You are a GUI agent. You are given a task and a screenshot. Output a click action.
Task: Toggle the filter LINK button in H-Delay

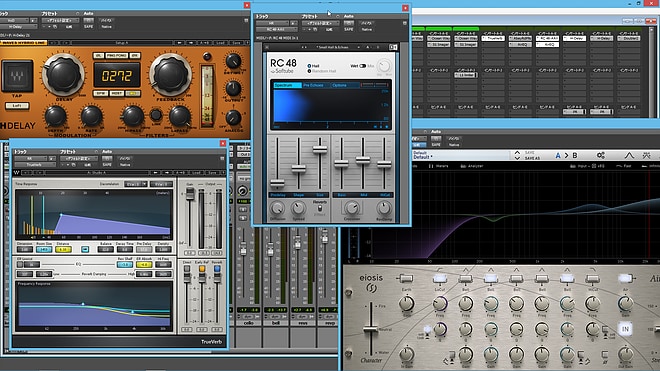(156, 115)
